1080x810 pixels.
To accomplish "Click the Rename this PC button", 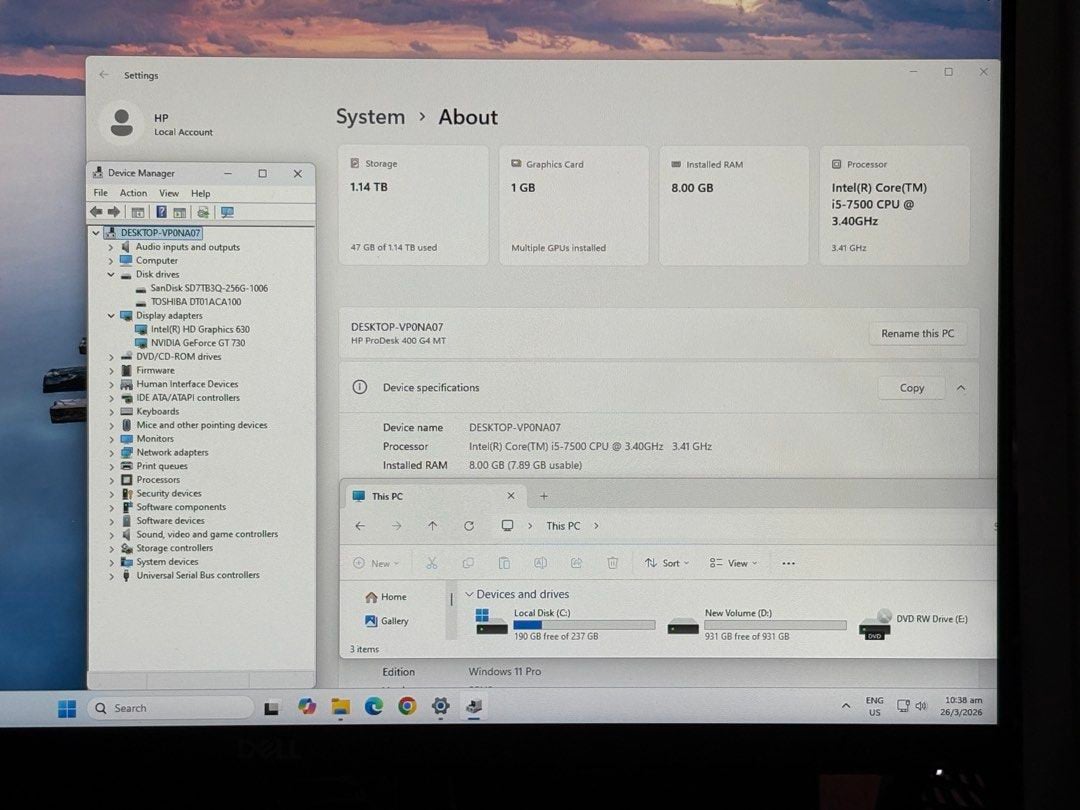I will tap(917, 334).
